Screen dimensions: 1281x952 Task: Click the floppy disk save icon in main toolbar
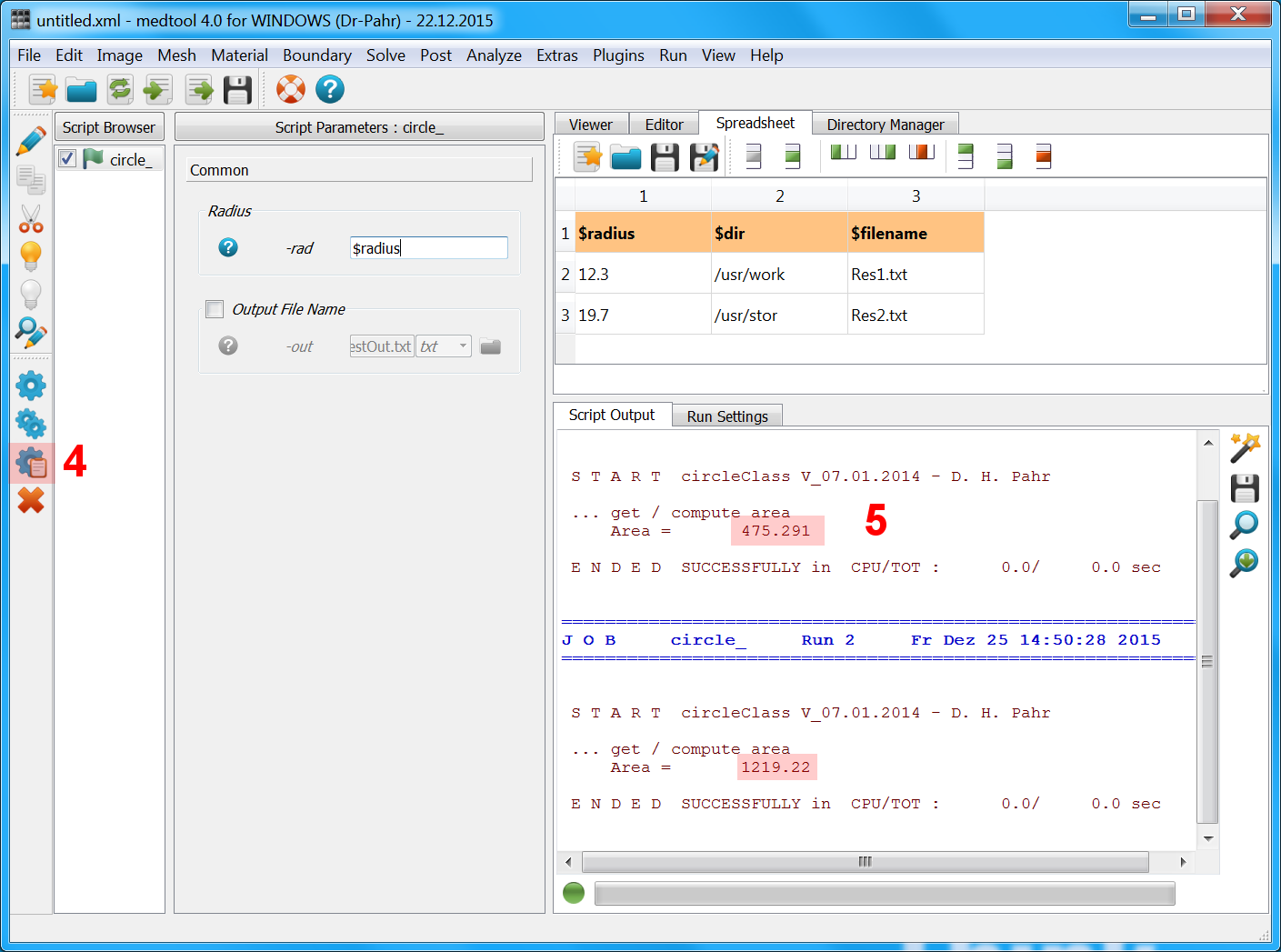coord(237,89)
